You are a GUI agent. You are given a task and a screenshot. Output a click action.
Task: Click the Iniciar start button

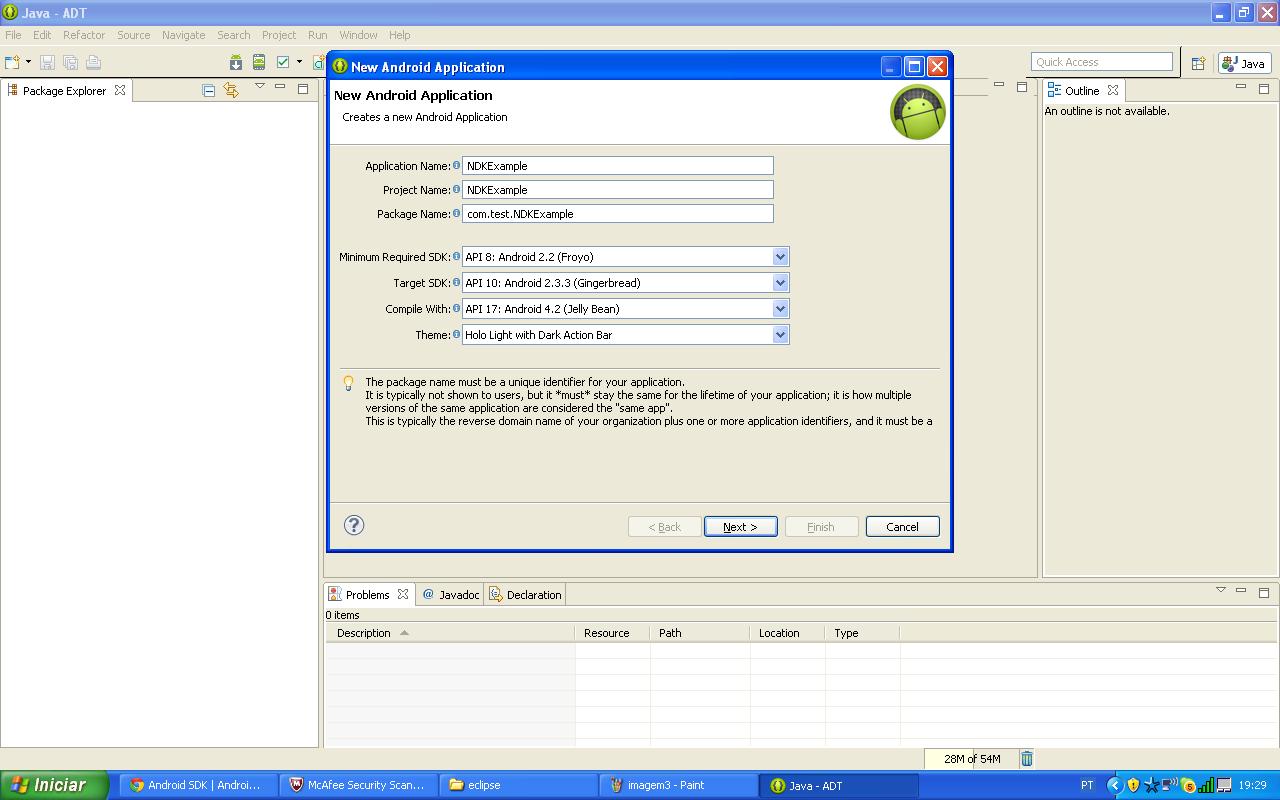pyautogui.click(x=54, y=785)
